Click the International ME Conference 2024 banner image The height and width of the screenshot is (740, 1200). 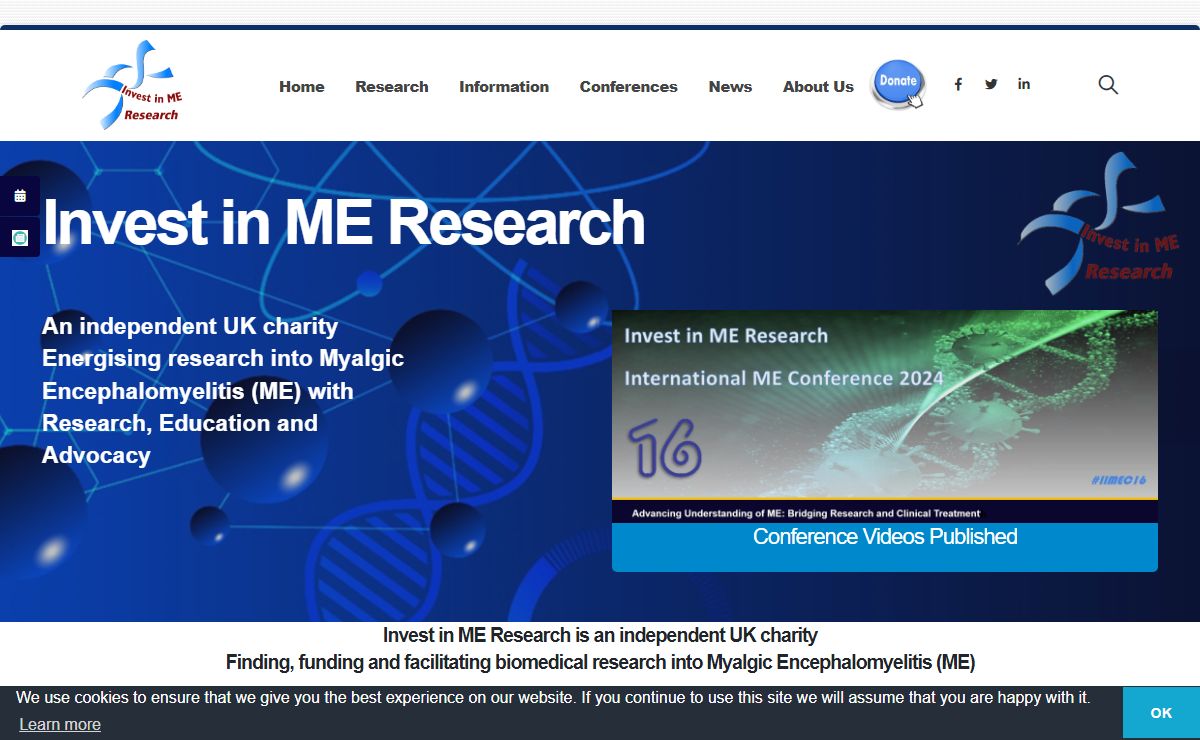(885, 416)
